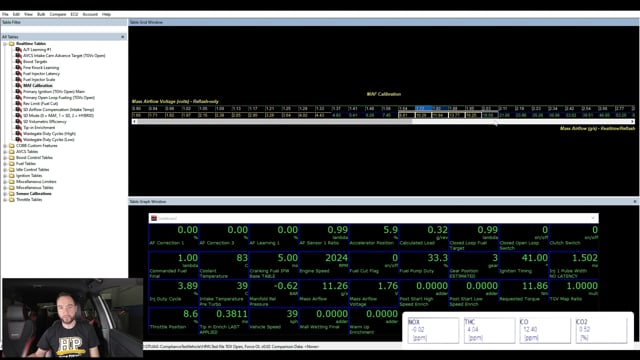Open the Edit menu
This screenshot has height=360, width=640.
[x=16, y=14]
